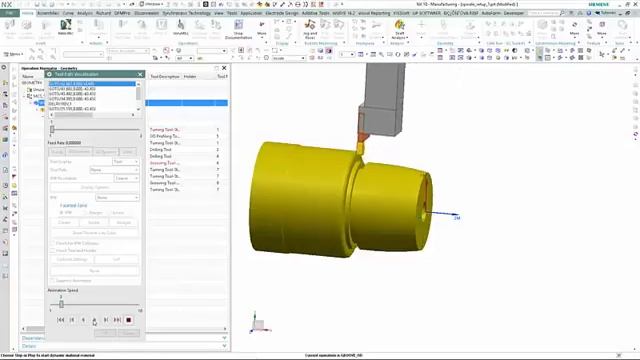Open the Web Browser sidebar icon
Viewport: 640px width, 360px height.
click(x=4, y=155)
